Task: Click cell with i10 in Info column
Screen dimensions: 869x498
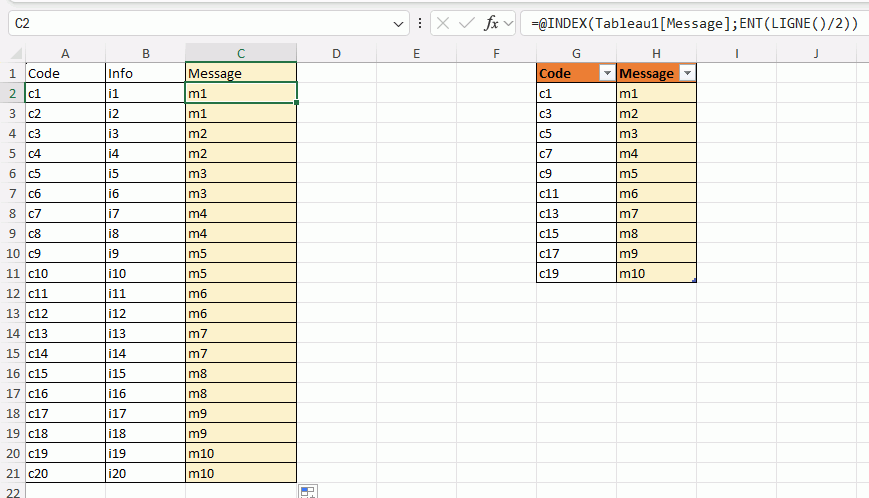Action: (x=145, y=273)
